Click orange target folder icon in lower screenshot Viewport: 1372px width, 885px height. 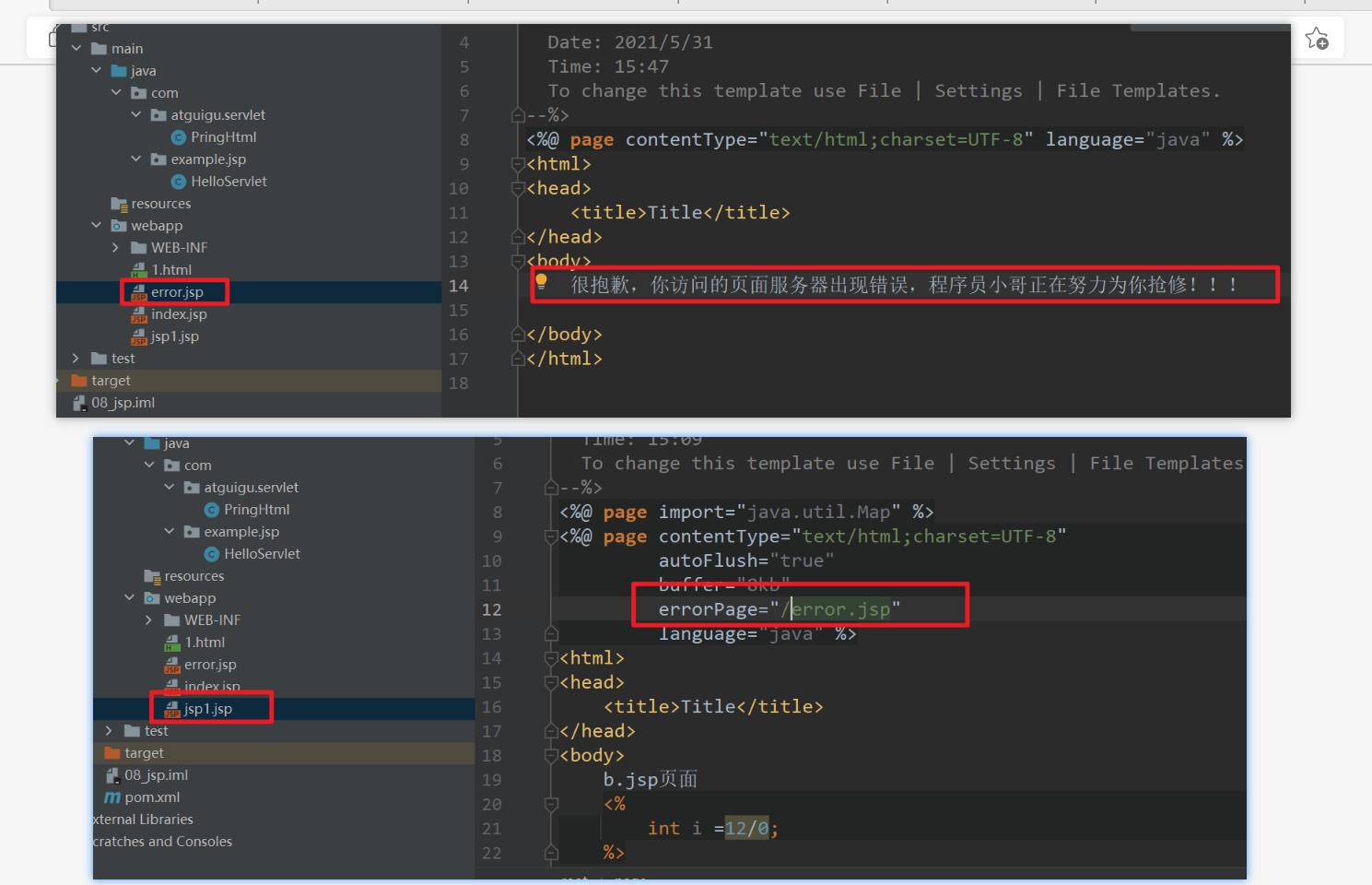112,753
